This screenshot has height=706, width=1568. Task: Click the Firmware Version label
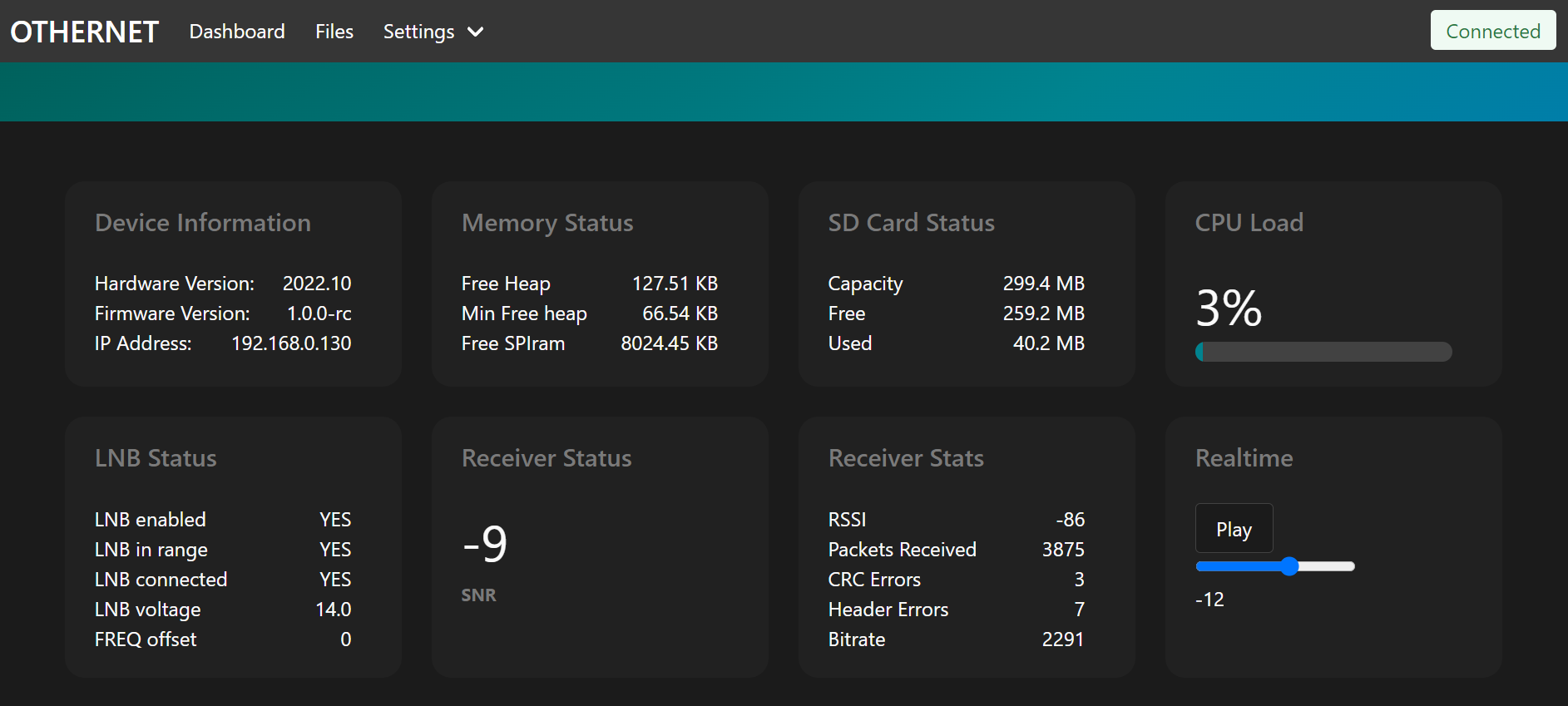click(x=172, y=314)
